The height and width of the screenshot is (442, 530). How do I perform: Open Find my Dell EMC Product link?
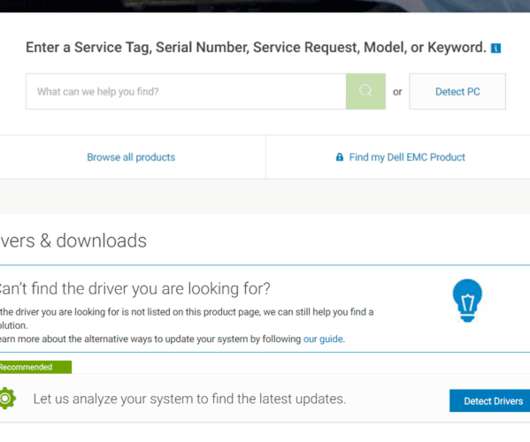(x=407, y=157)
